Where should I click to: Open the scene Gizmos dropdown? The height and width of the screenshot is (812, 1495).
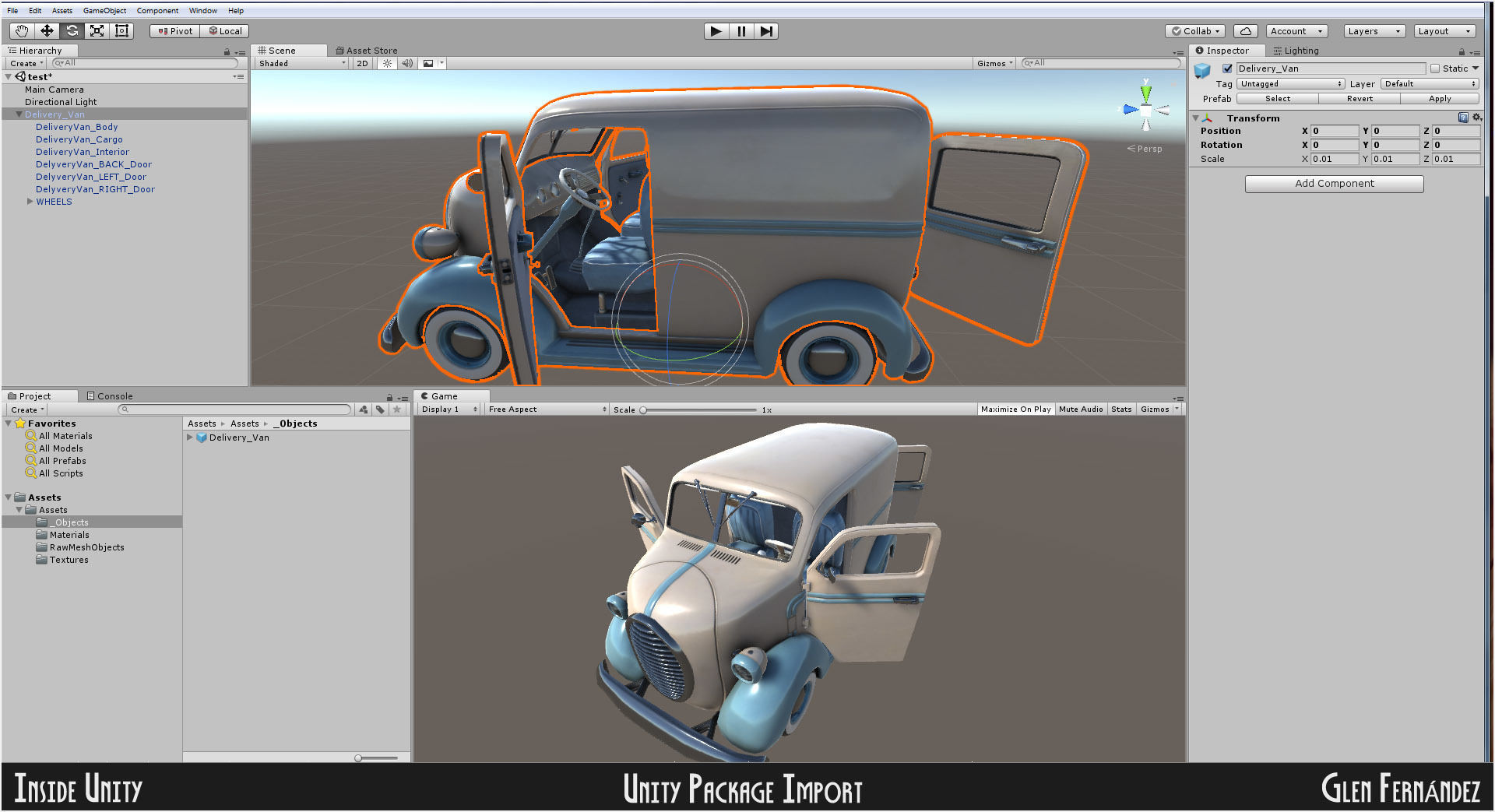pos(994,63)
